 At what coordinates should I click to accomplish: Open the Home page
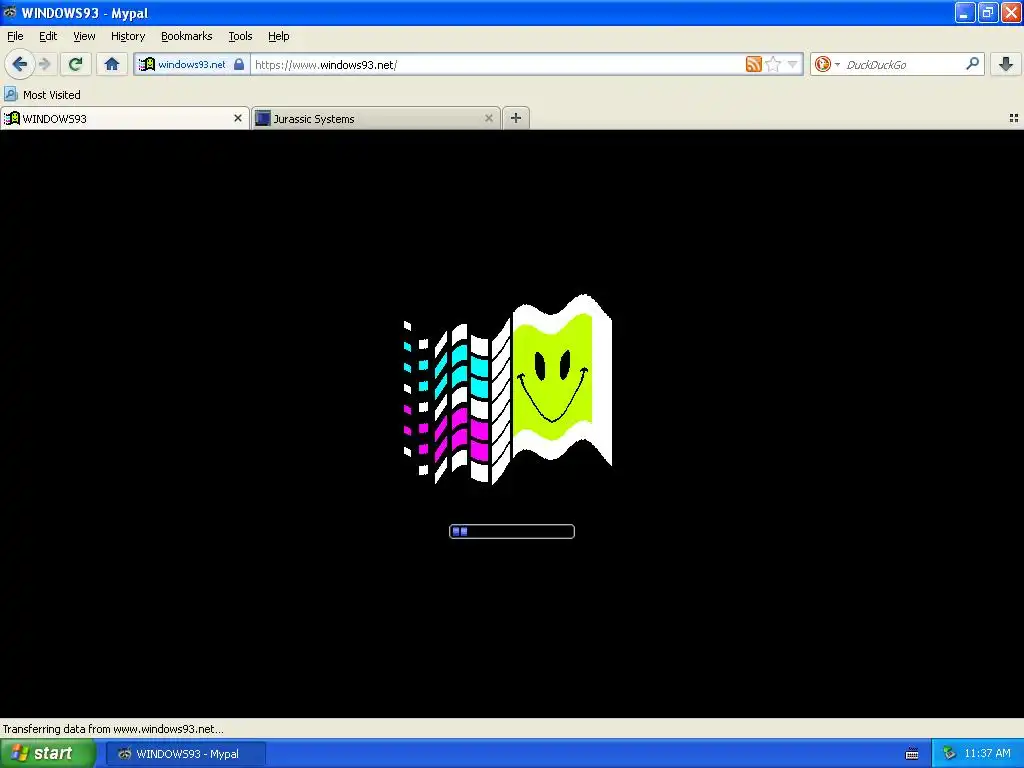(112, 64)
